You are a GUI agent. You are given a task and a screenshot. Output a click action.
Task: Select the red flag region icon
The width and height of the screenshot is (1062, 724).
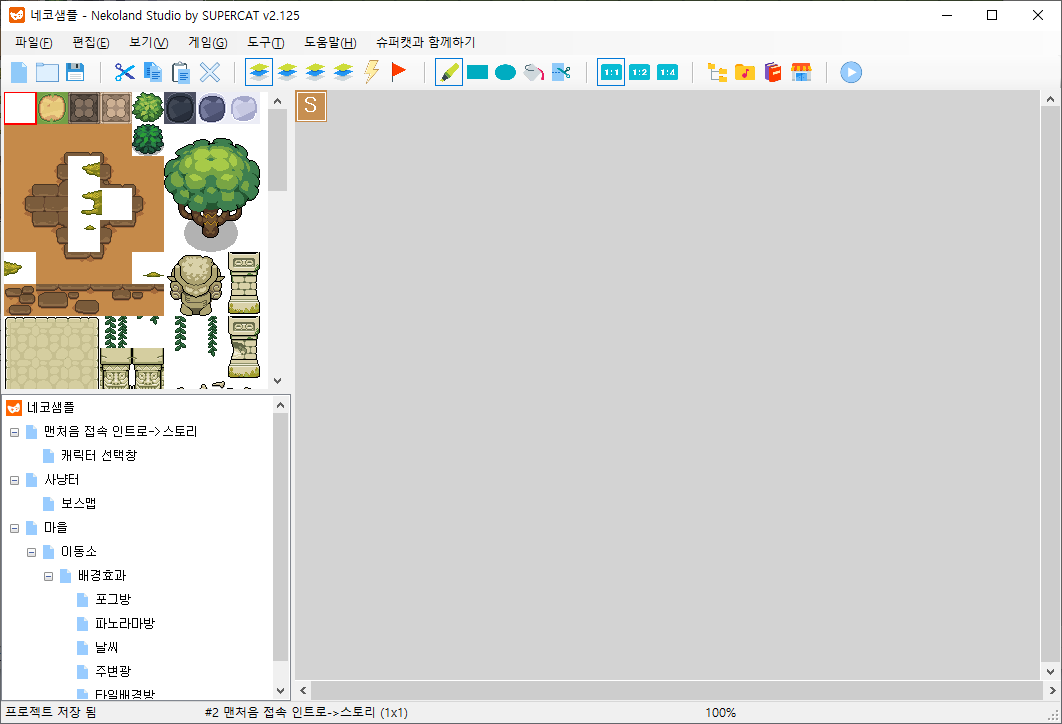(x=399, y=71)
